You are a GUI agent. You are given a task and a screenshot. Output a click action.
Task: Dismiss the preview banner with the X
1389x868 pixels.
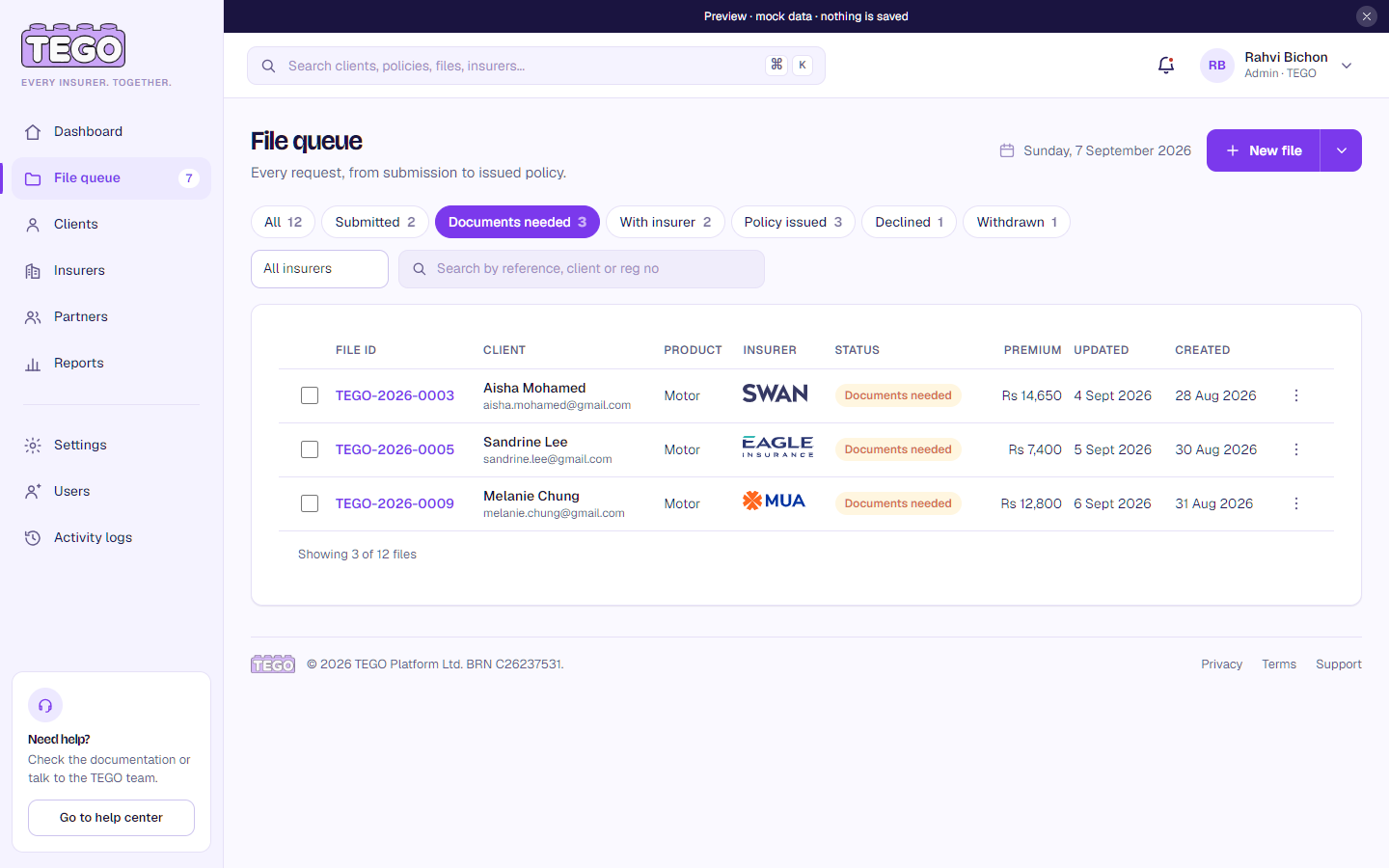pos(1367,16)
